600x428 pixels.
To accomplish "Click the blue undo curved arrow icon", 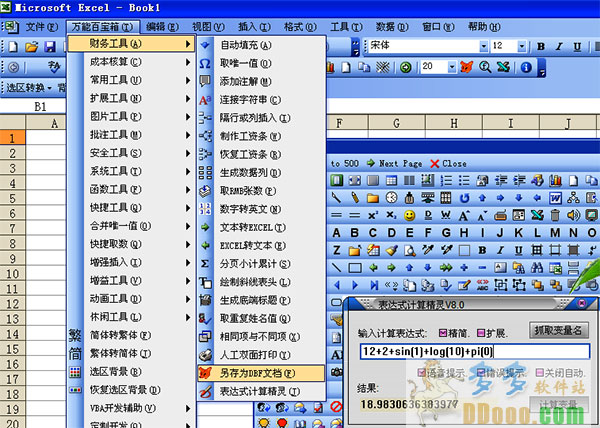I will (x=465, y=198).
